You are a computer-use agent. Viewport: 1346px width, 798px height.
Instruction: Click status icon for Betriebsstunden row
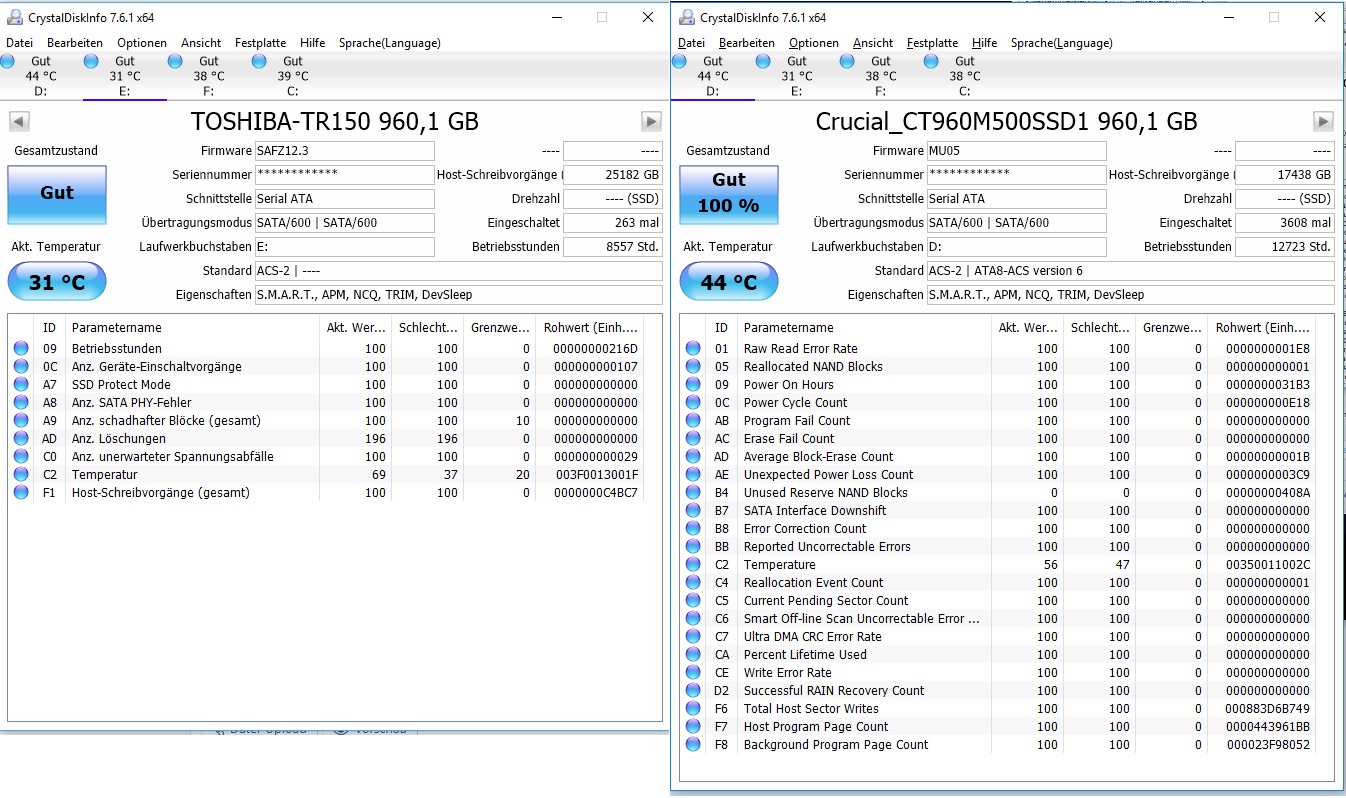(x=21, y=349)
